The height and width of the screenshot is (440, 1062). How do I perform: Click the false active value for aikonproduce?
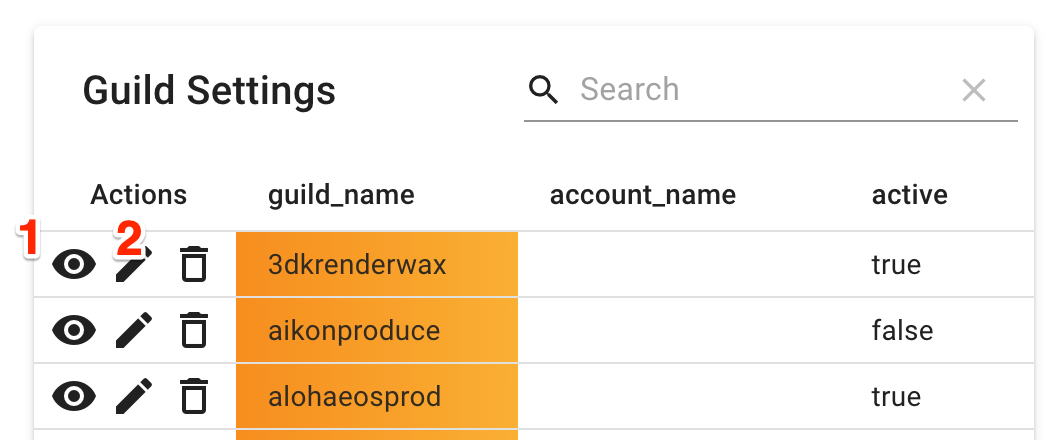tap(902, 330)
